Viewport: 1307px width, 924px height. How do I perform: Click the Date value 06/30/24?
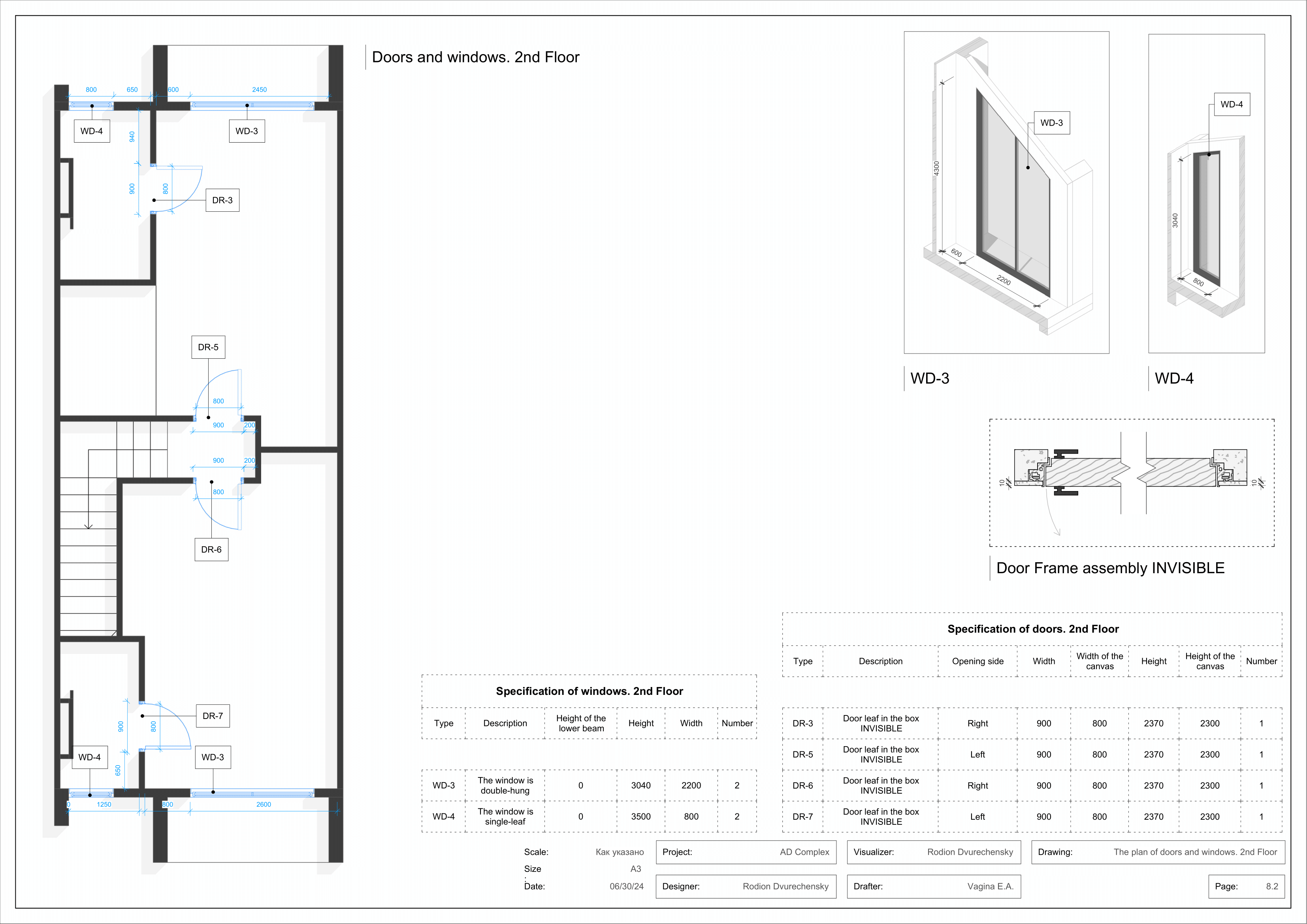626,886
